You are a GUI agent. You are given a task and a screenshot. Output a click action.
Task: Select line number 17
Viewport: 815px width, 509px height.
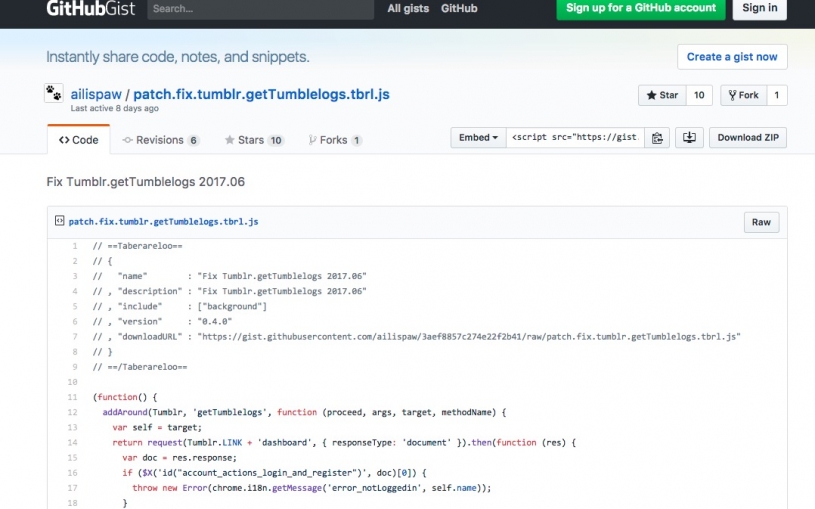[x=73, y=488]
